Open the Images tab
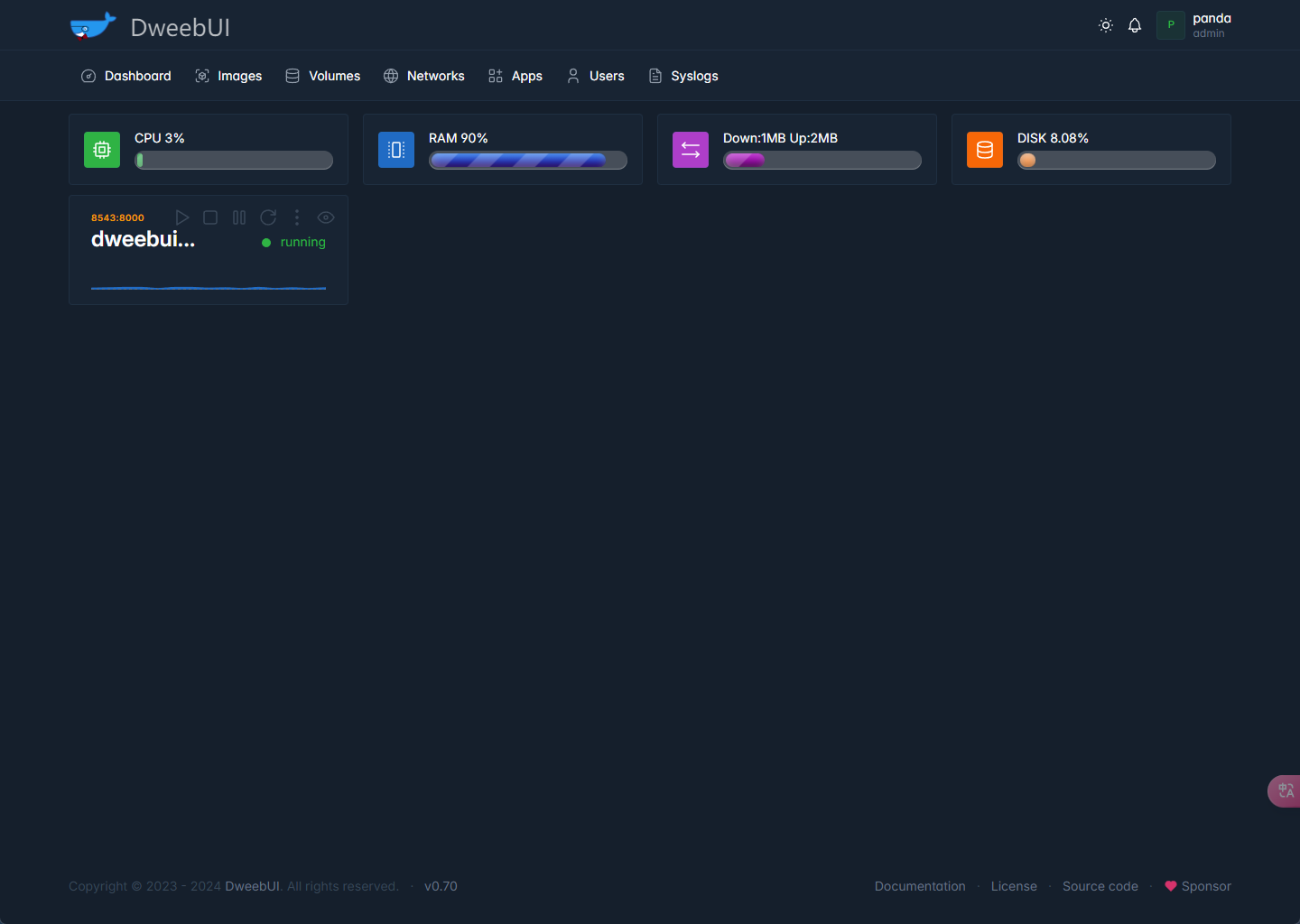The image size is (1300, 924). 228,76
